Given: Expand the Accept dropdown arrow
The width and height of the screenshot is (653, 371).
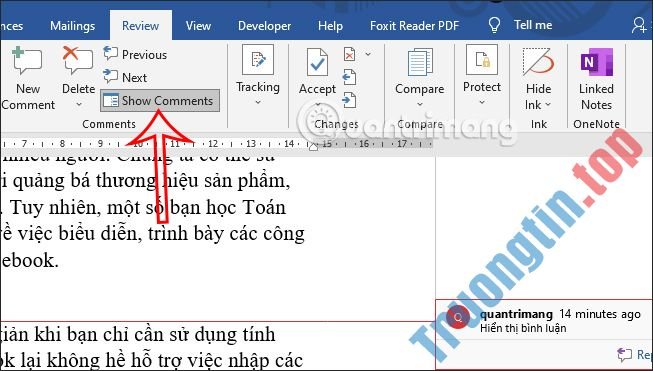Looking at the screenshot, I should click(x=317, y=104).
